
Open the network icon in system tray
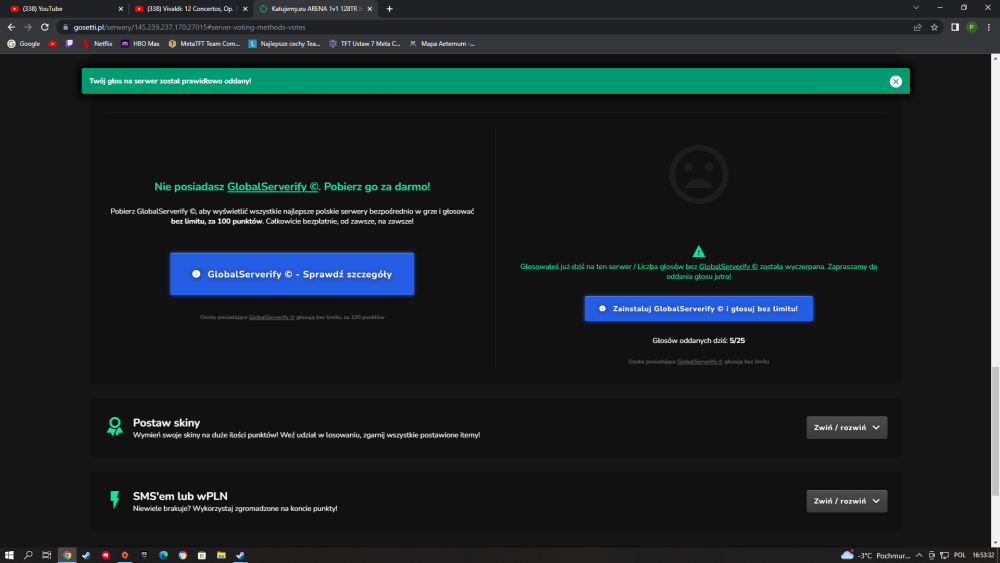pos(945,555)
